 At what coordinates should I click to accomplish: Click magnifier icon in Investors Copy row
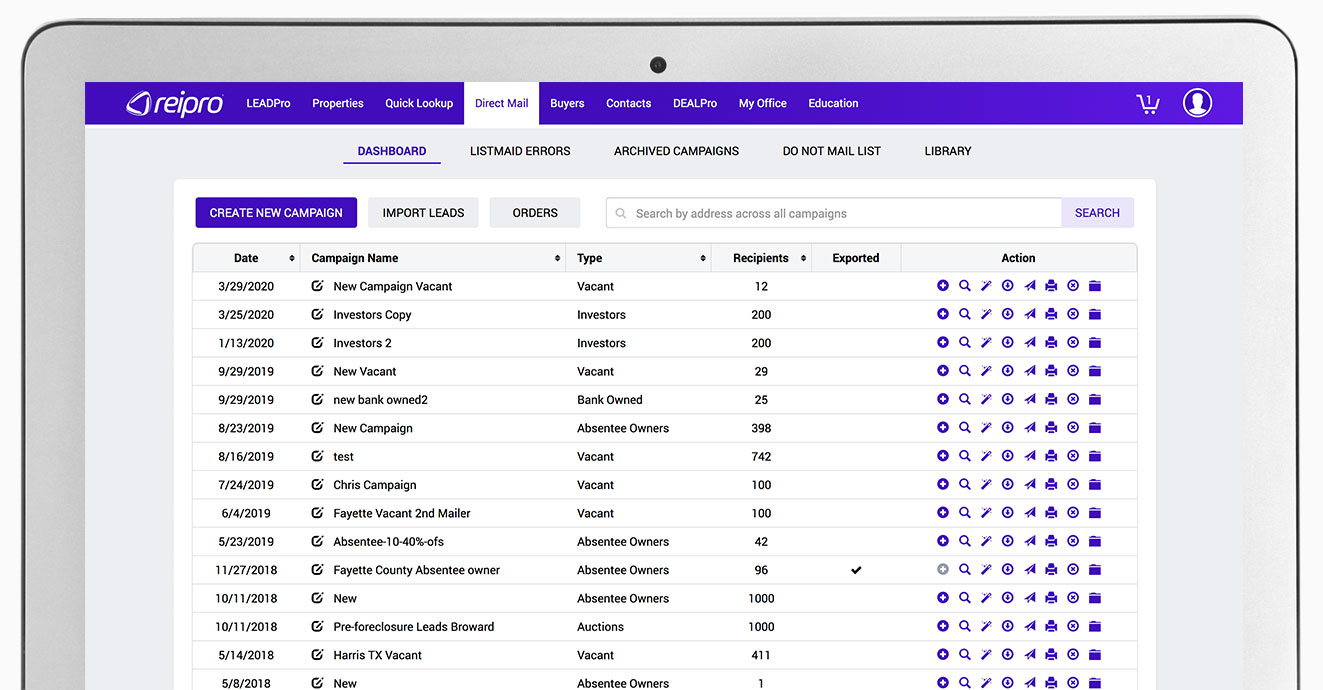964,314
